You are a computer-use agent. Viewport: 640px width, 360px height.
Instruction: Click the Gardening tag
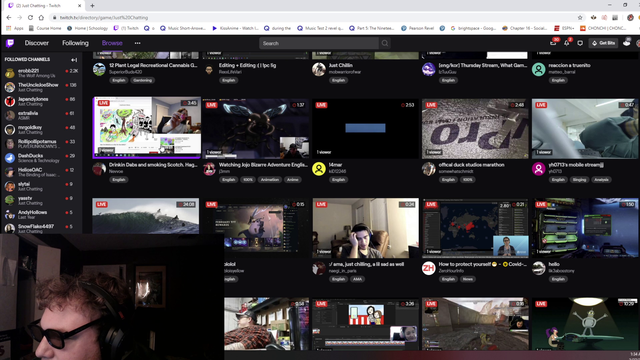point(142,80)
